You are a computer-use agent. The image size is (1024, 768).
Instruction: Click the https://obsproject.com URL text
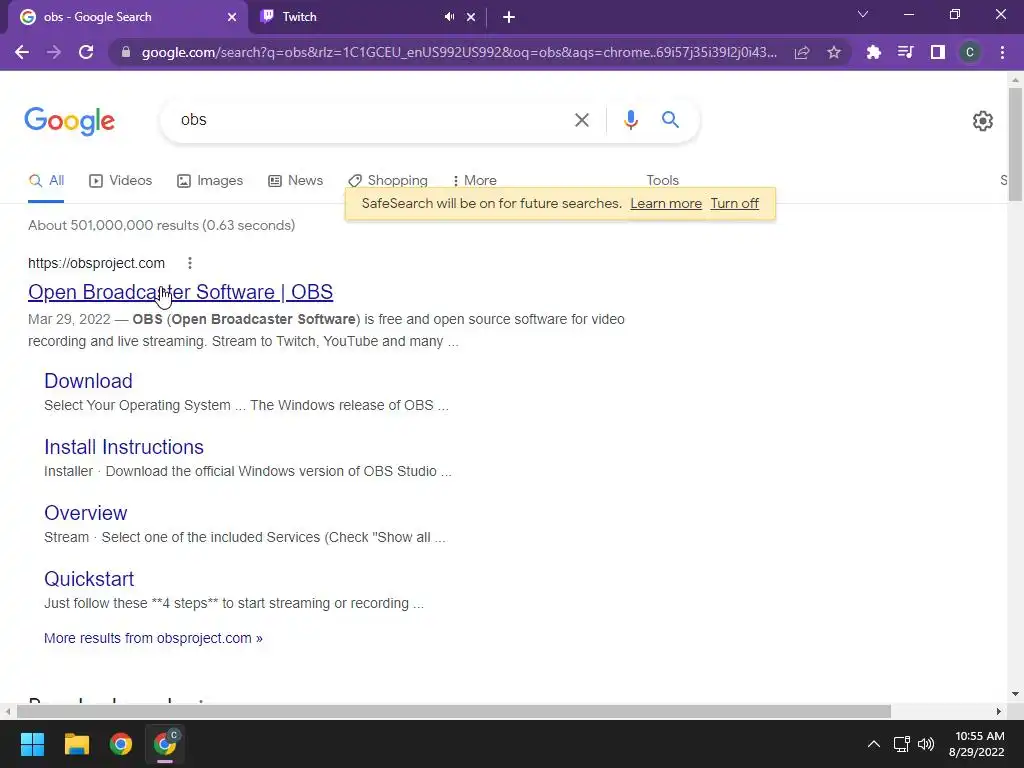pos(96,263)
